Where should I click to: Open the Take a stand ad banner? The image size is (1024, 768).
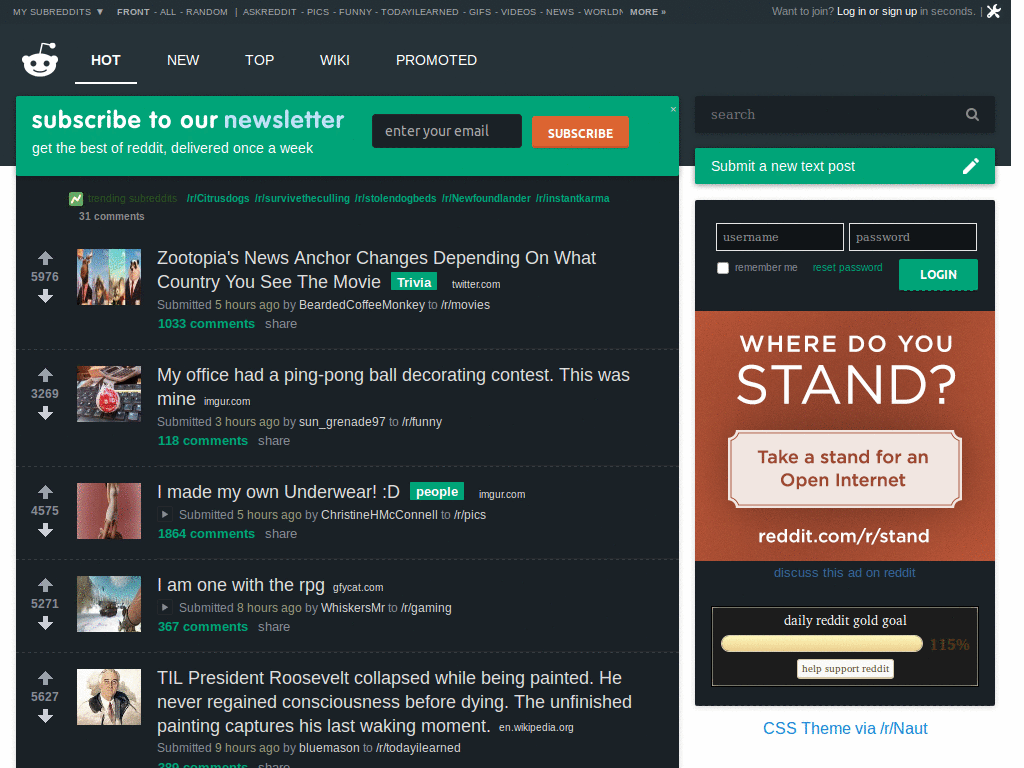(x=844, y=436)
